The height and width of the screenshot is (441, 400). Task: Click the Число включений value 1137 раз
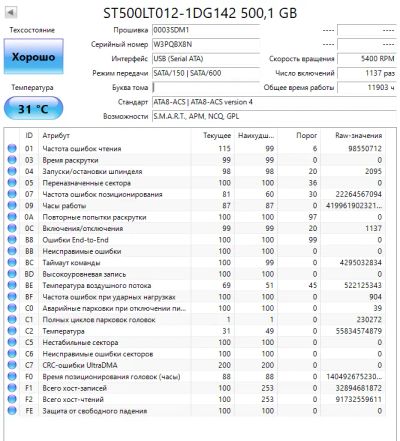click(366, 73)
